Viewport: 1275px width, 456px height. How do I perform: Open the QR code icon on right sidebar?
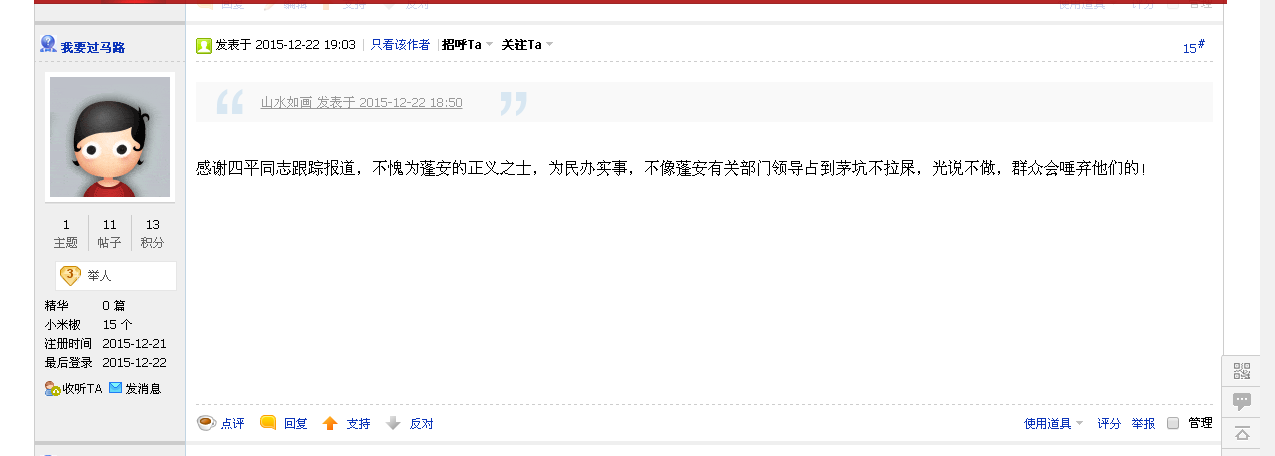point(1242,371)
